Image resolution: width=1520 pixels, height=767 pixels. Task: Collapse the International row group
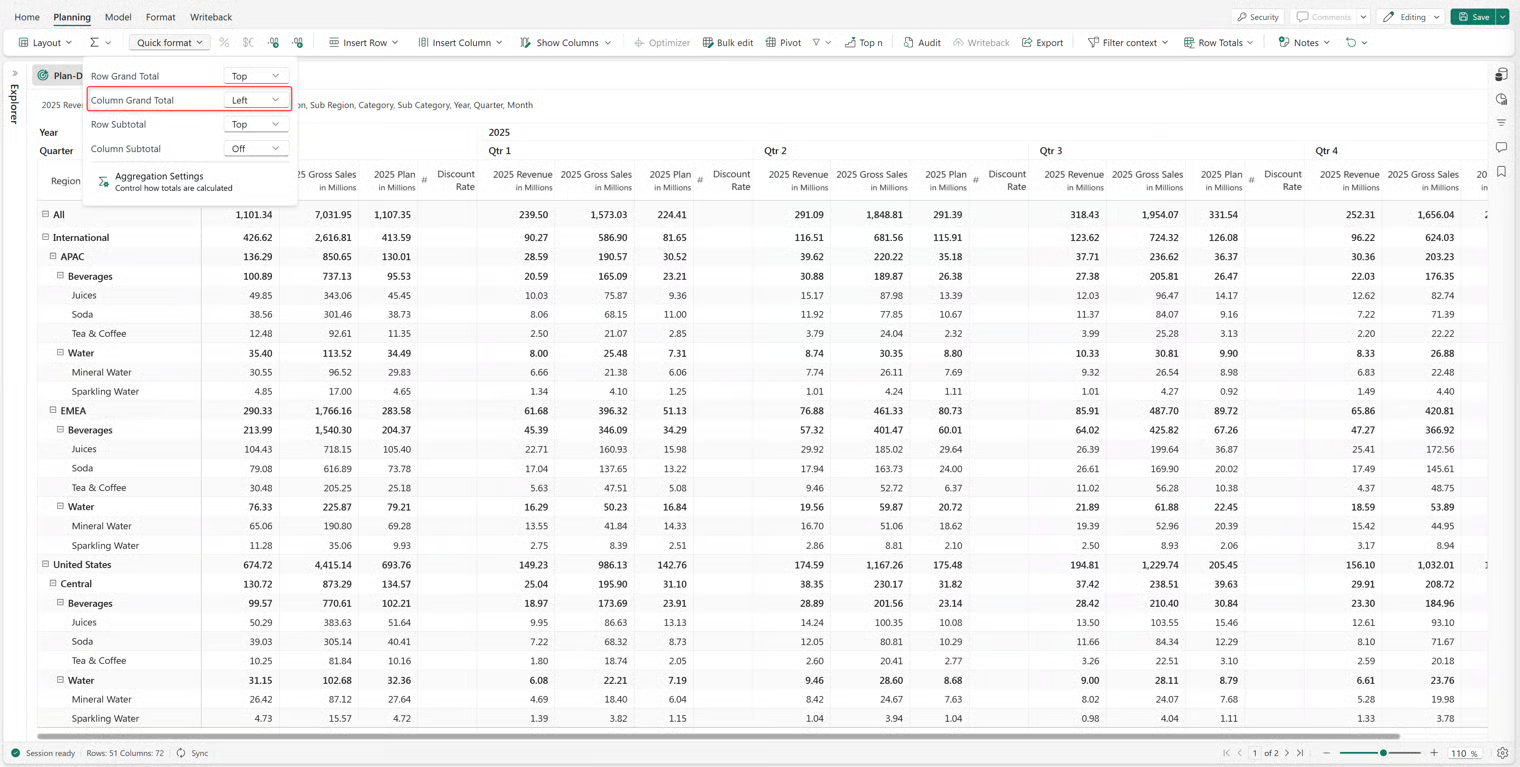[45, 237]
